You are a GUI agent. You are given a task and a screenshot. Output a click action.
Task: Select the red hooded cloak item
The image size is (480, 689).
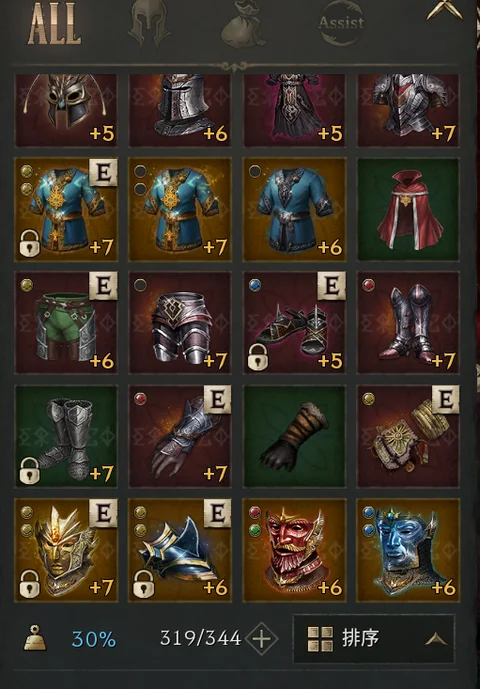tap(408, 210)
